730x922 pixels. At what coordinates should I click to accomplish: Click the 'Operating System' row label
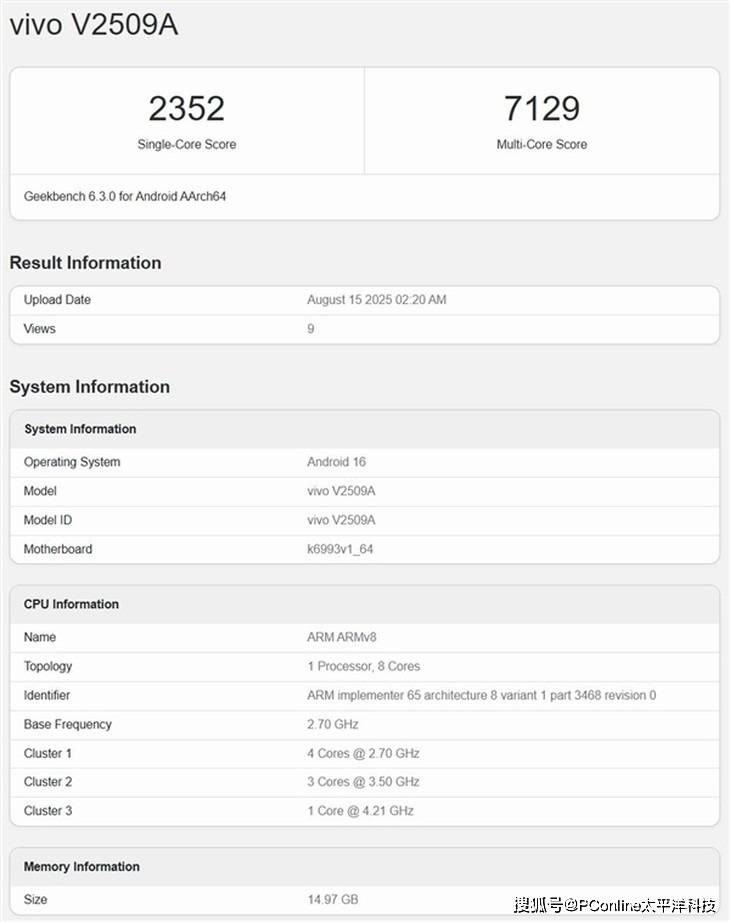pos(72,462)
